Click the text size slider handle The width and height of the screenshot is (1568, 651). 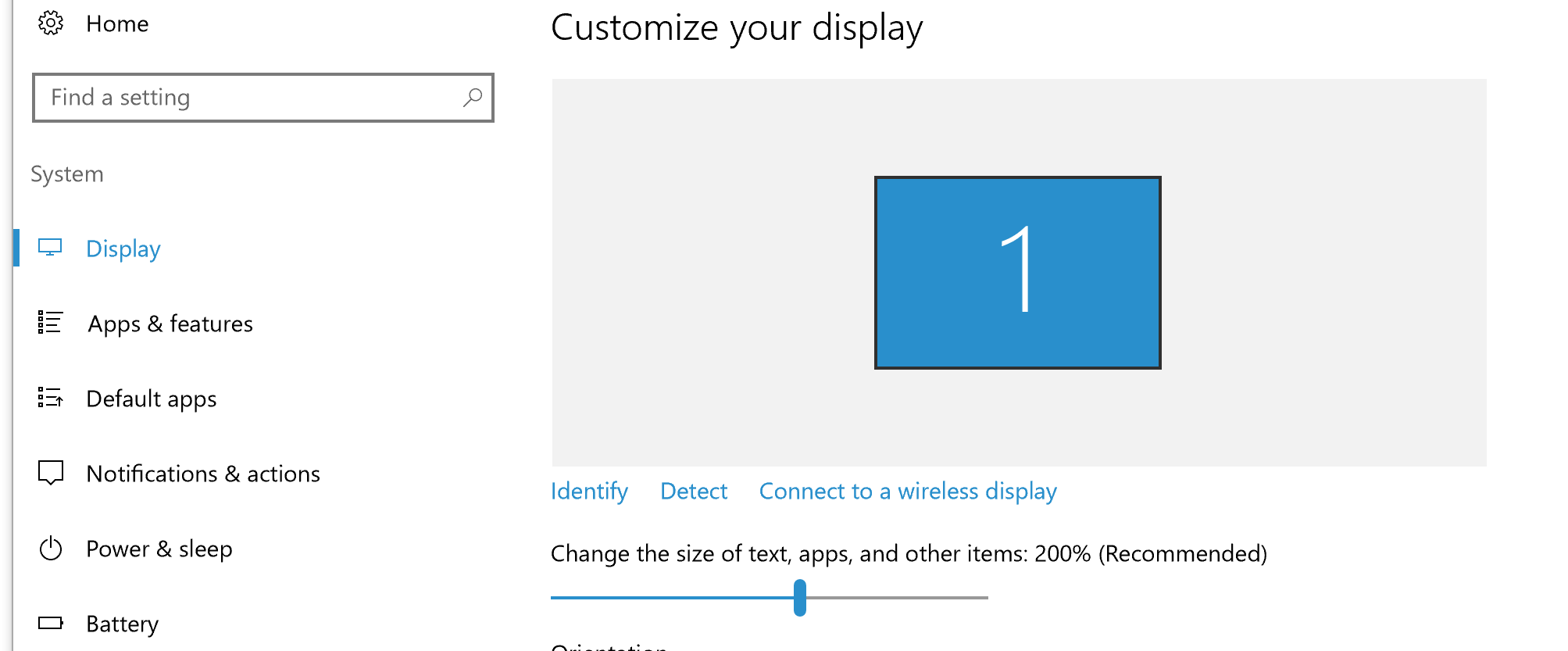pos(800,598)
